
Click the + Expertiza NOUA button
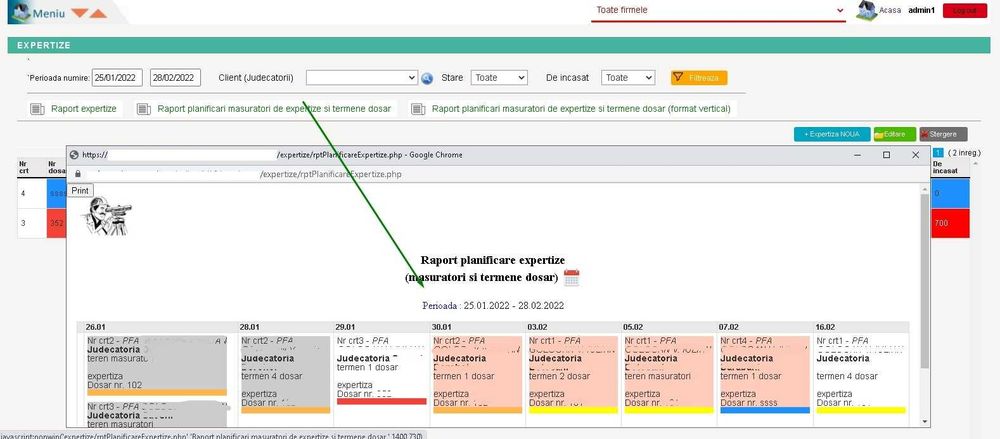pyautogui.click(x=832, y=135)
